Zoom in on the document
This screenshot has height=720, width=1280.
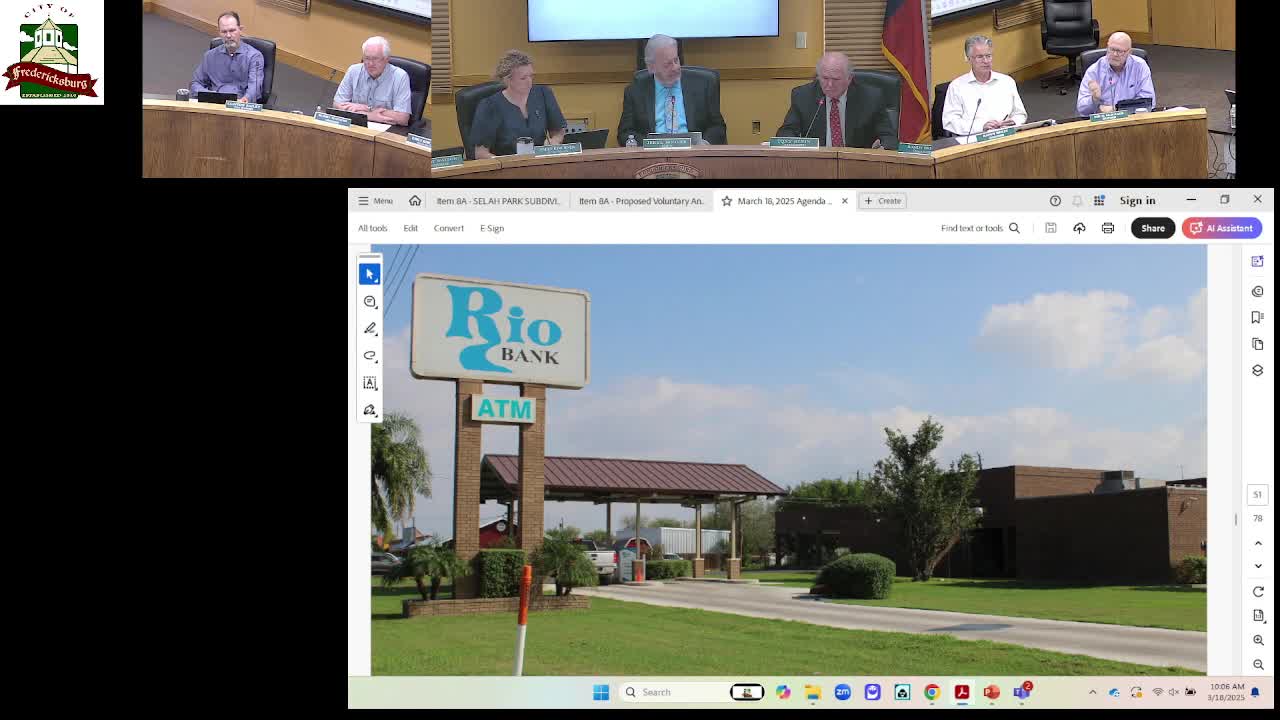click(1258, 641)
